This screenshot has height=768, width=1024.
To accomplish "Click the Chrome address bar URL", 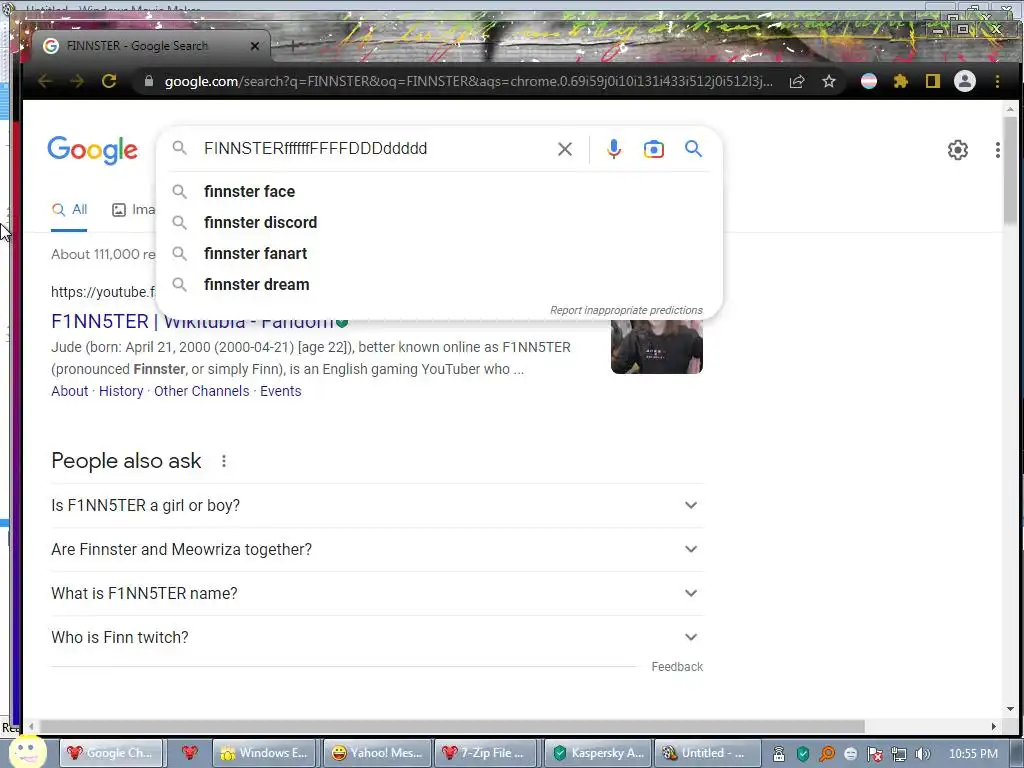I will (x=468, y=81).
